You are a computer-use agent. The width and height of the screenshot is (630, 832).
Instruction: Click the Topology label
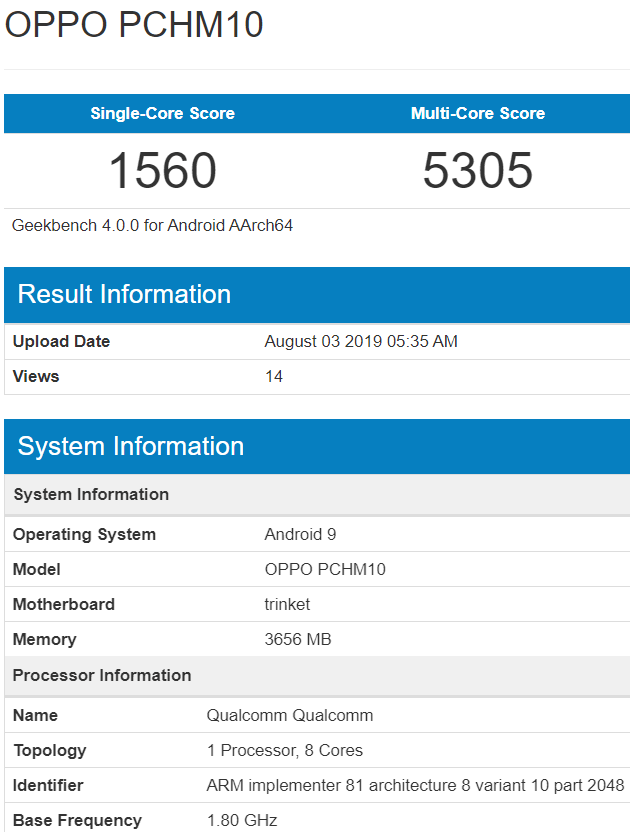point(49,750)
